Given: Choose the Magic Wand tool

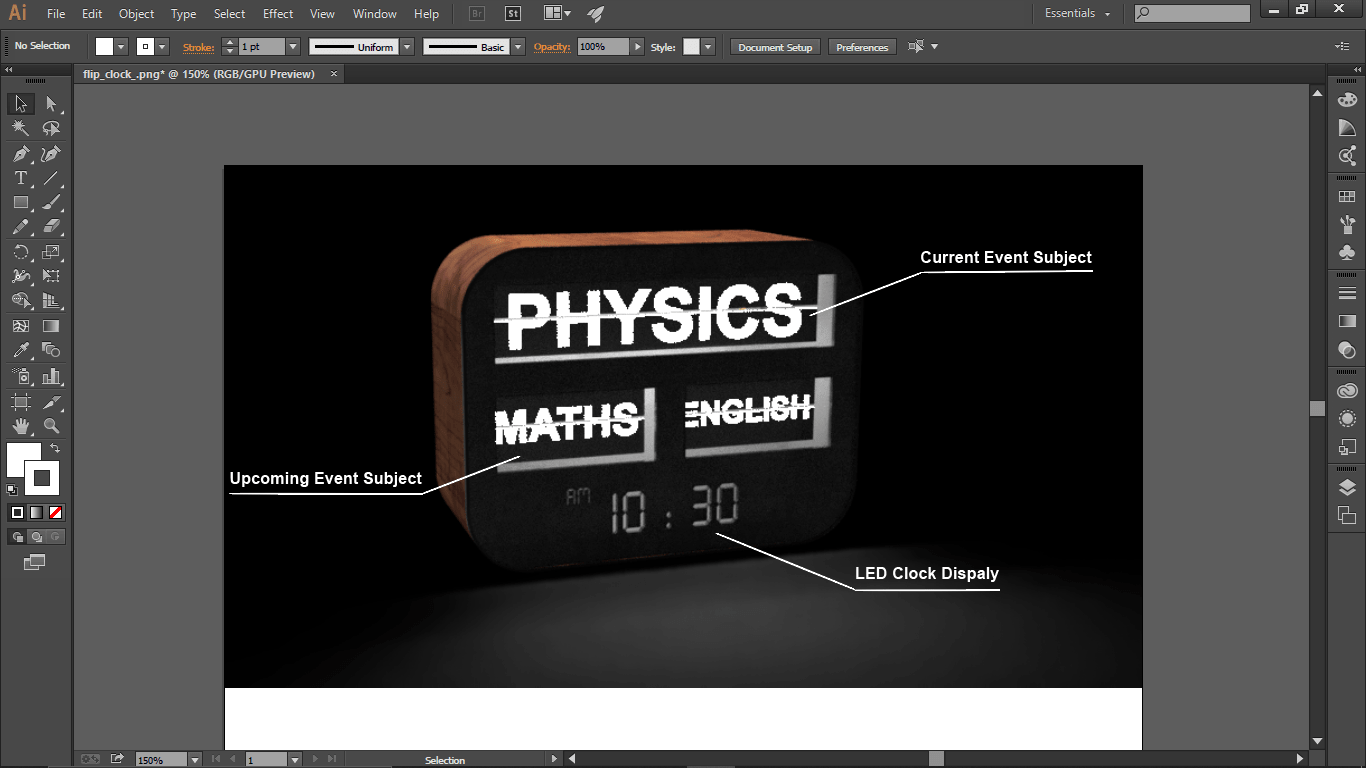Looking at the screenshot, I should click(21, 129).
